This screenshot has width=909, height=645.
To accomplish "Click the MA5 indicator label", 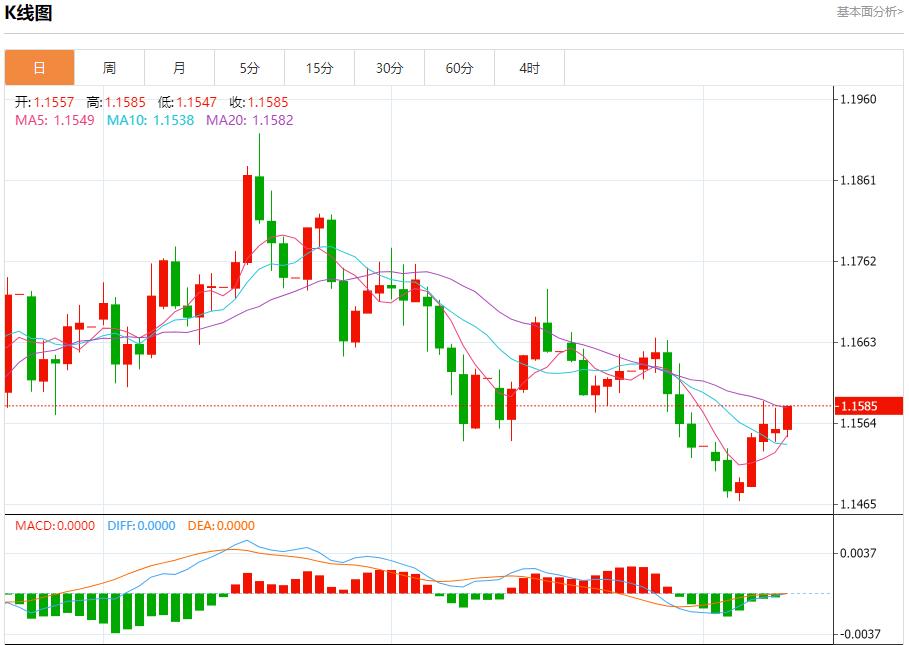I will tap(55, 120).
